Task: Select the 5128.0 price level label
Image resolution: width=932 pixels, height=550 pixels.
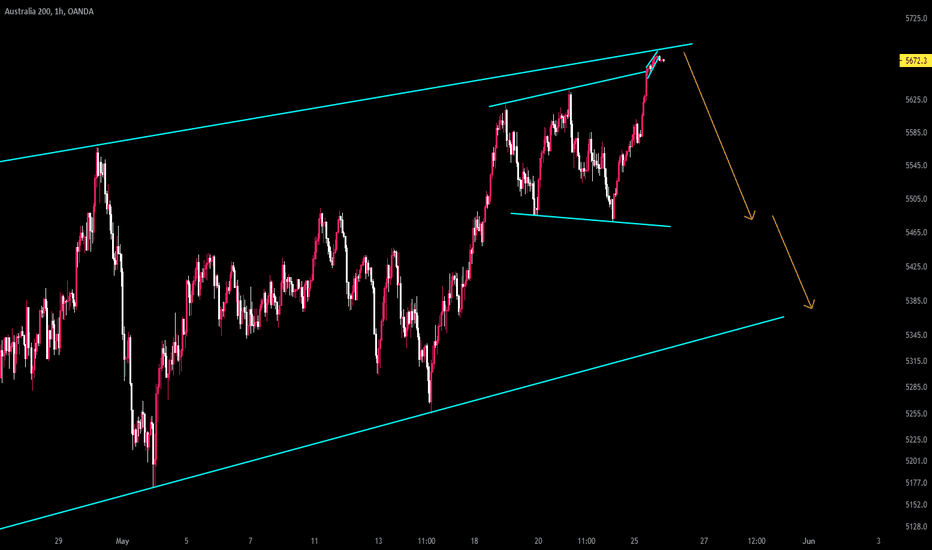Action: 916,527
